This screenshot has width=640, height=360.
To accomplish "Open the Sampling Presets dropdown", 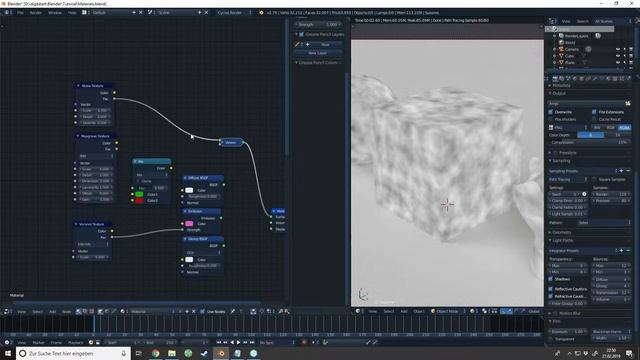I will click(582, 171).
